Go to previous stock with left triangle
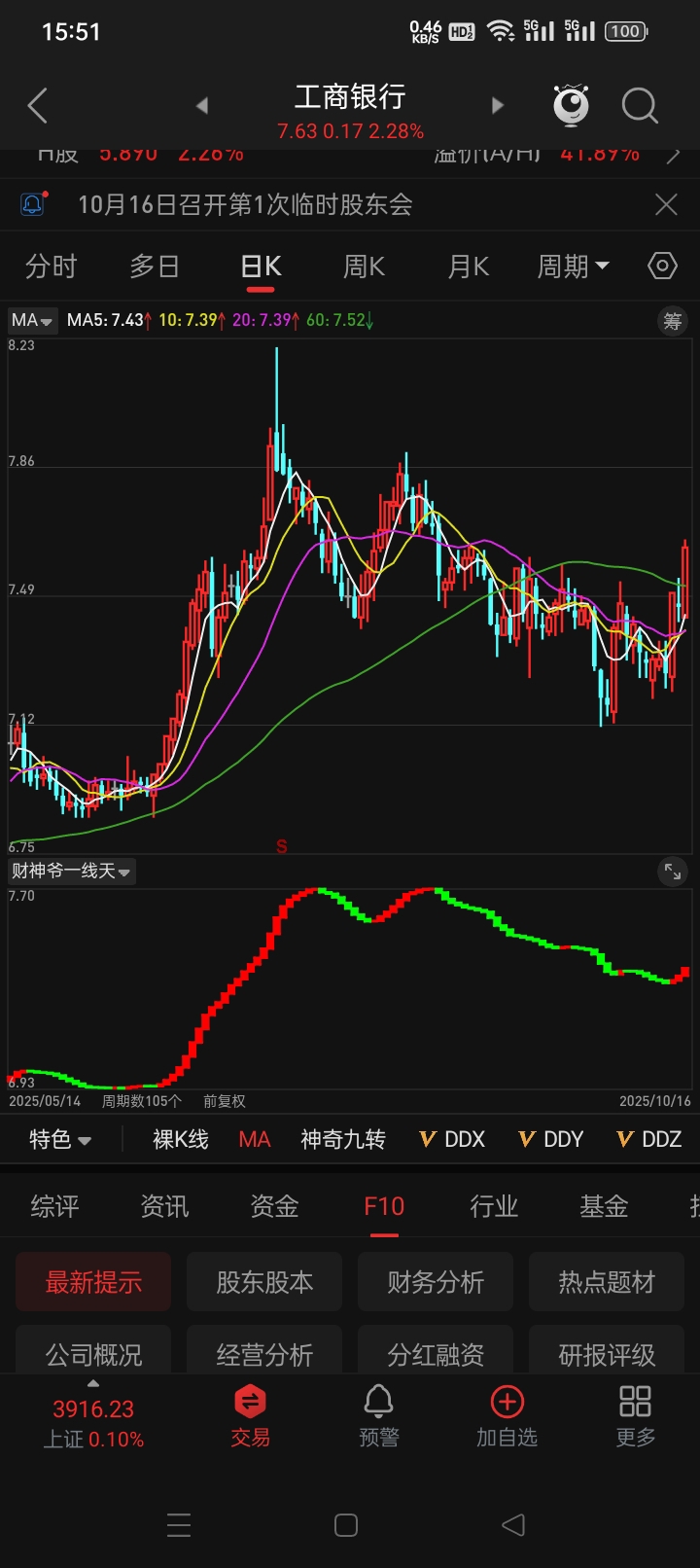Viewport: 700px width, 1568px height. (x=202, y=106)
